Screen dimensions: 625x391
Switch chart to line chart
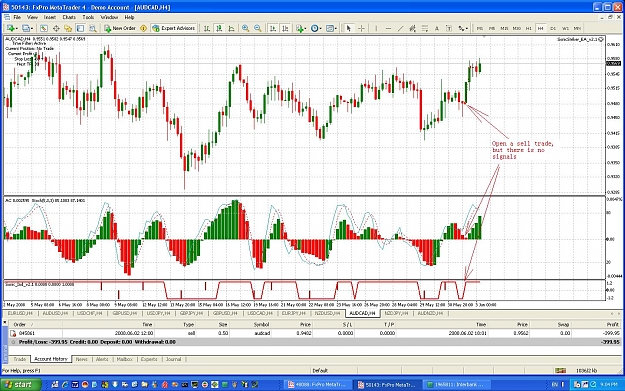[231, 28]
